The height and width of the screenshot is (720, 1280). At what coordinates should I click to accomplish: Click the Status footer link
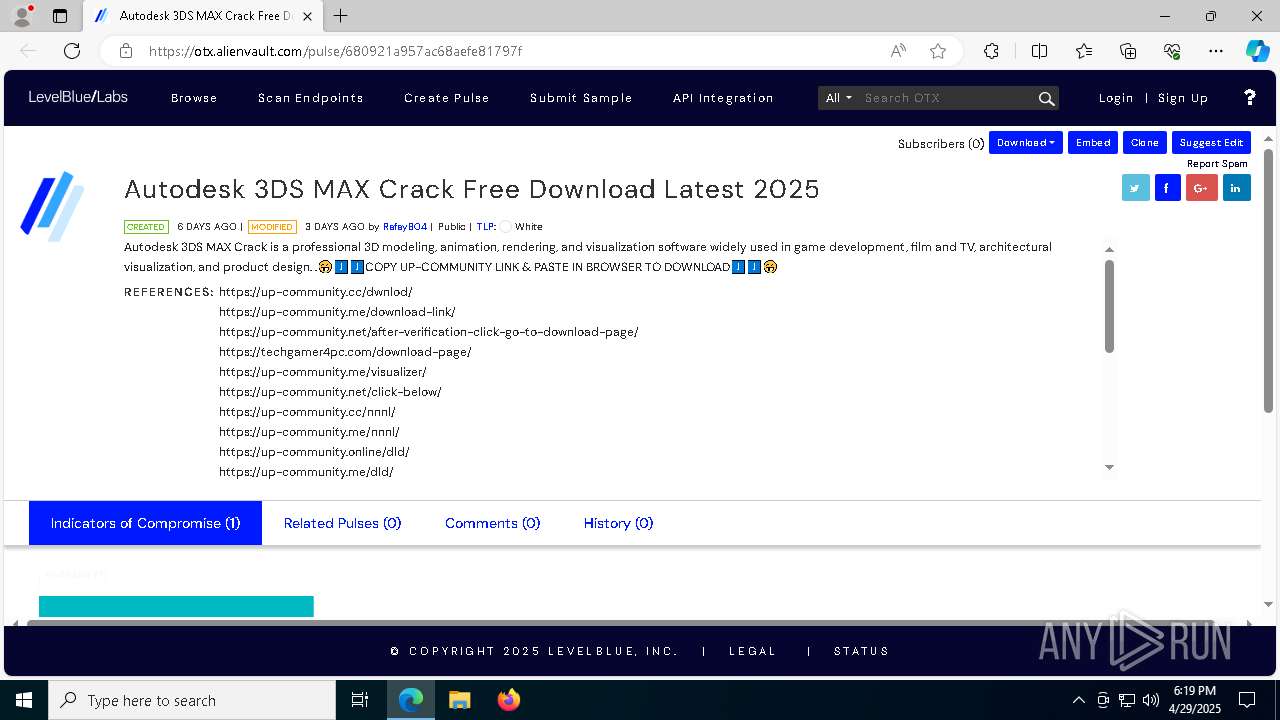point(861,651)
